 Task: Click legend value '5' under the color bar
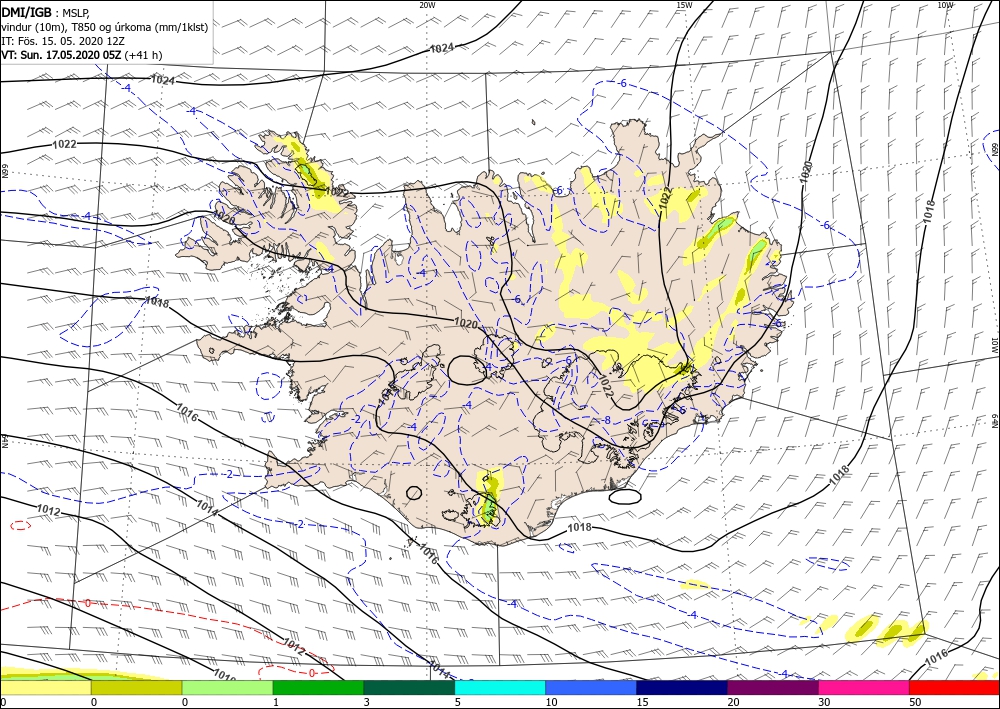pyautogui.click(x=458, y=702)
